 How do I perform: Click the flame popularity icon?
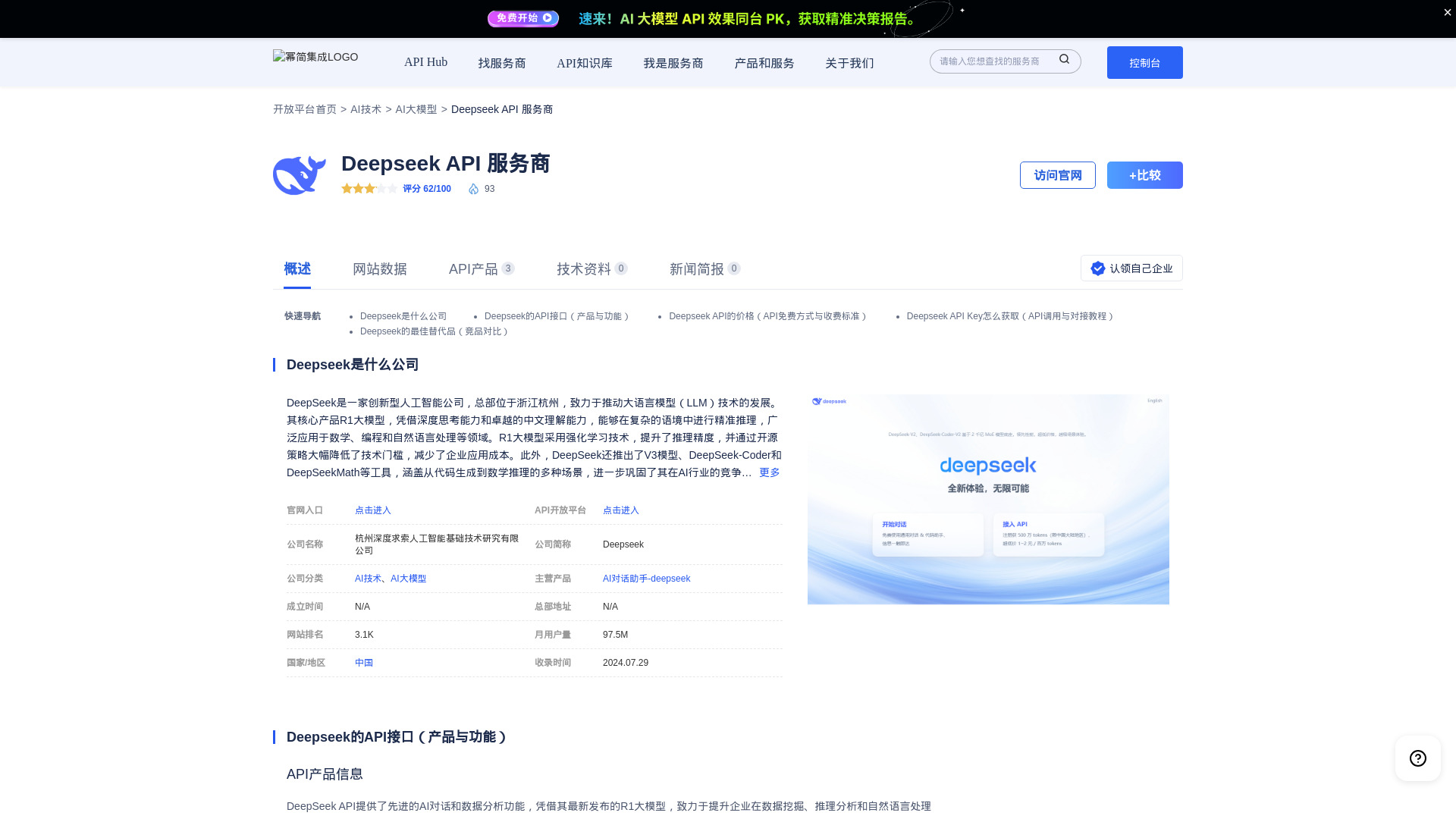[473, 189]
